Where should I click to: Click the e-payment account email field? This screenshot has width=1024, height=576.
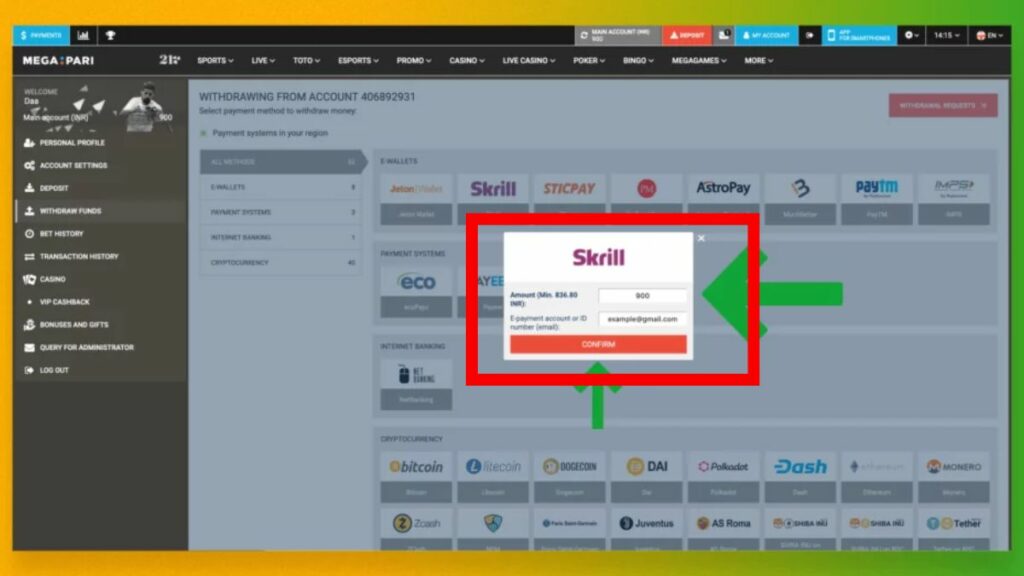[x=643, y=319]
